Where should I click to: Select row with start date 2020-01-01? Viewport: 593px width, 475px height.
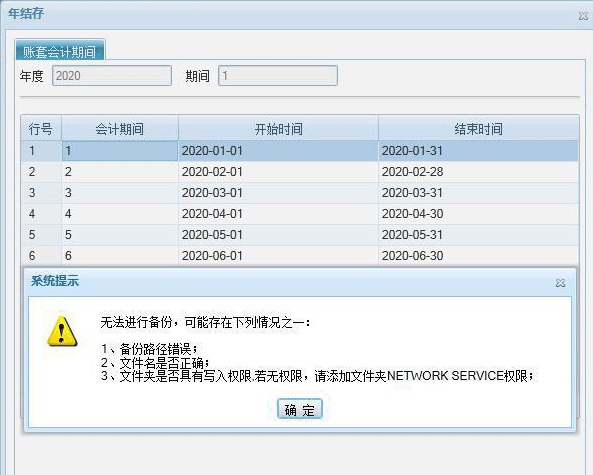[300, 151]
